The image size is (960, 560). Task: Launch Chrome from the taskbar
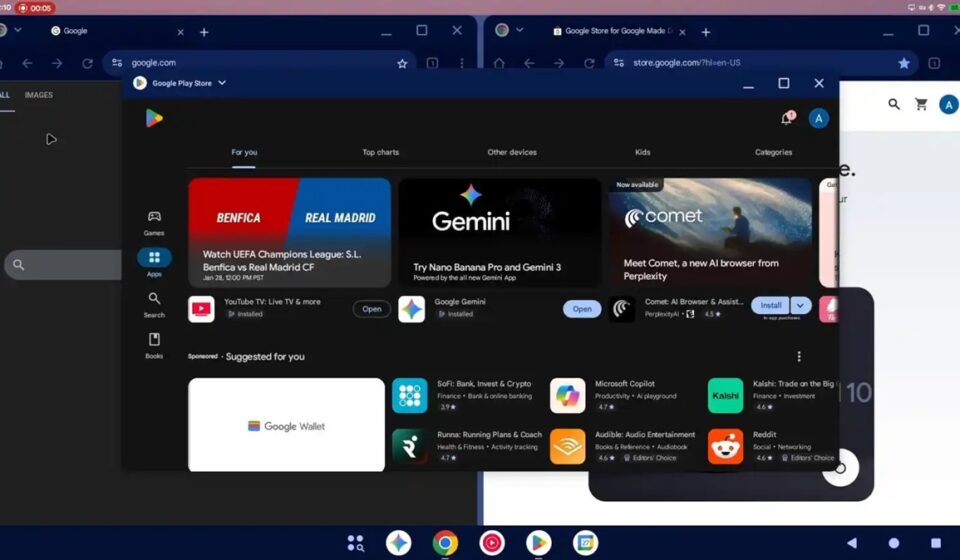coord(445,543)
